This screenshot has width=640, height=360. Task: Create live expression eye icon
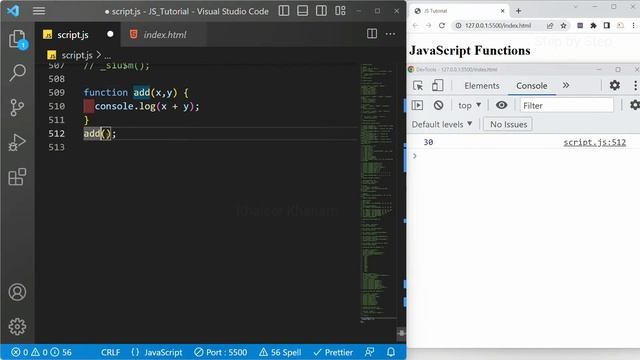pyautogui.click(x=501, y=105)
